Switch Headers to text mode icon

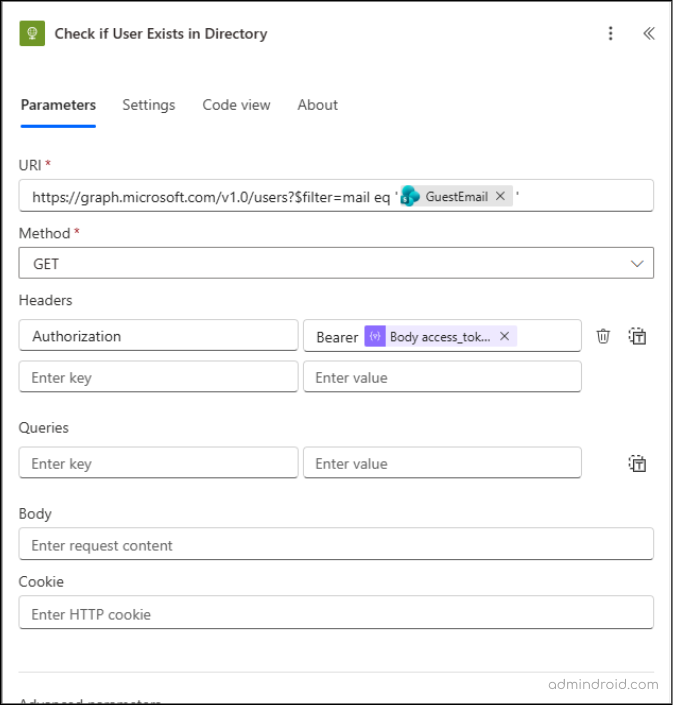point(638,337)
